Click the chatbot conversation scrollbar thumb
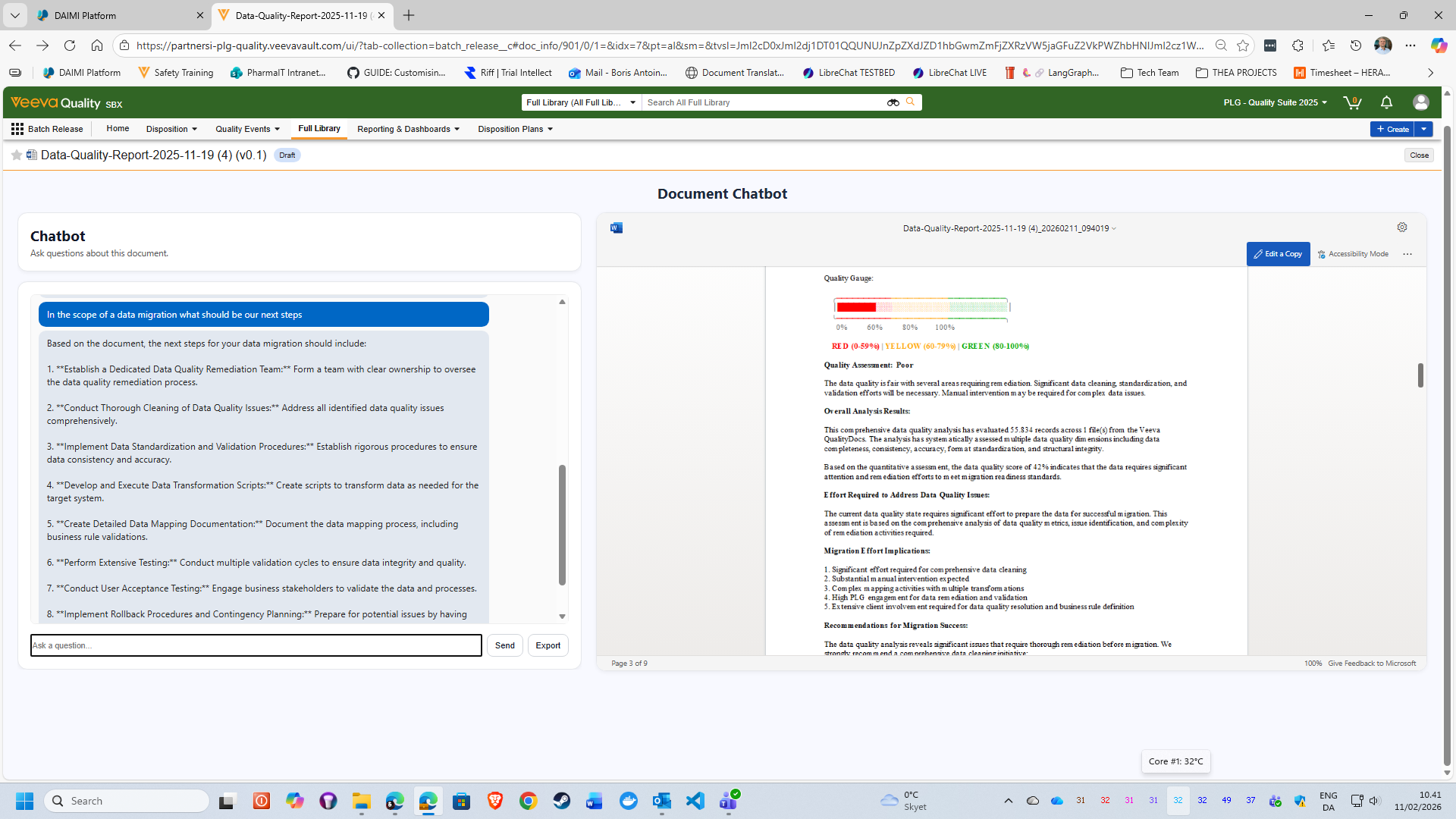Viewport: 1456px width, 819px height. (562, 525)
